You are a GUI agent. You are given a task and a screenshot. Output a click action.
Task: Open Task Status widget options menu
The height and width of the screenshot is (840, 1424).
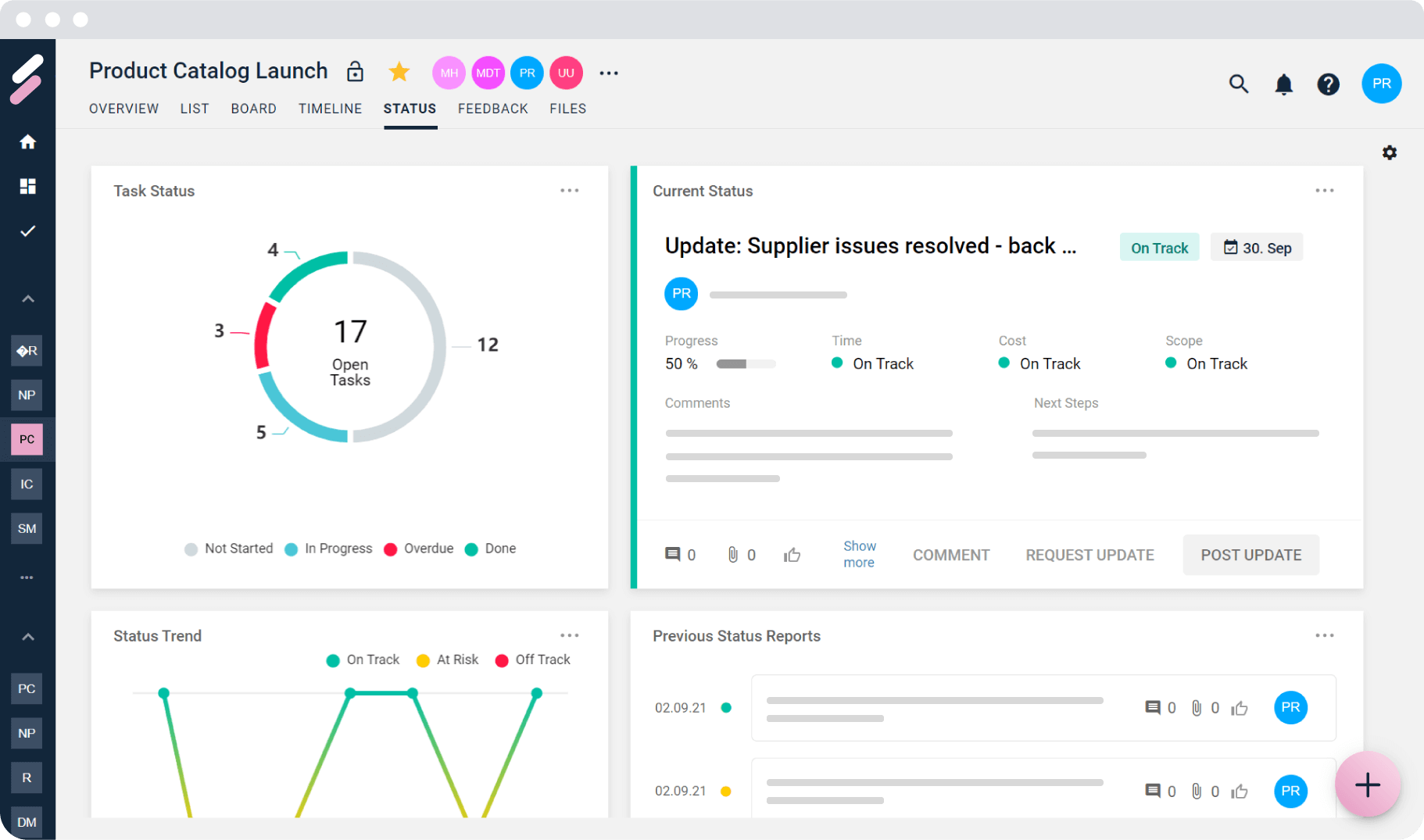pos(569,191)
